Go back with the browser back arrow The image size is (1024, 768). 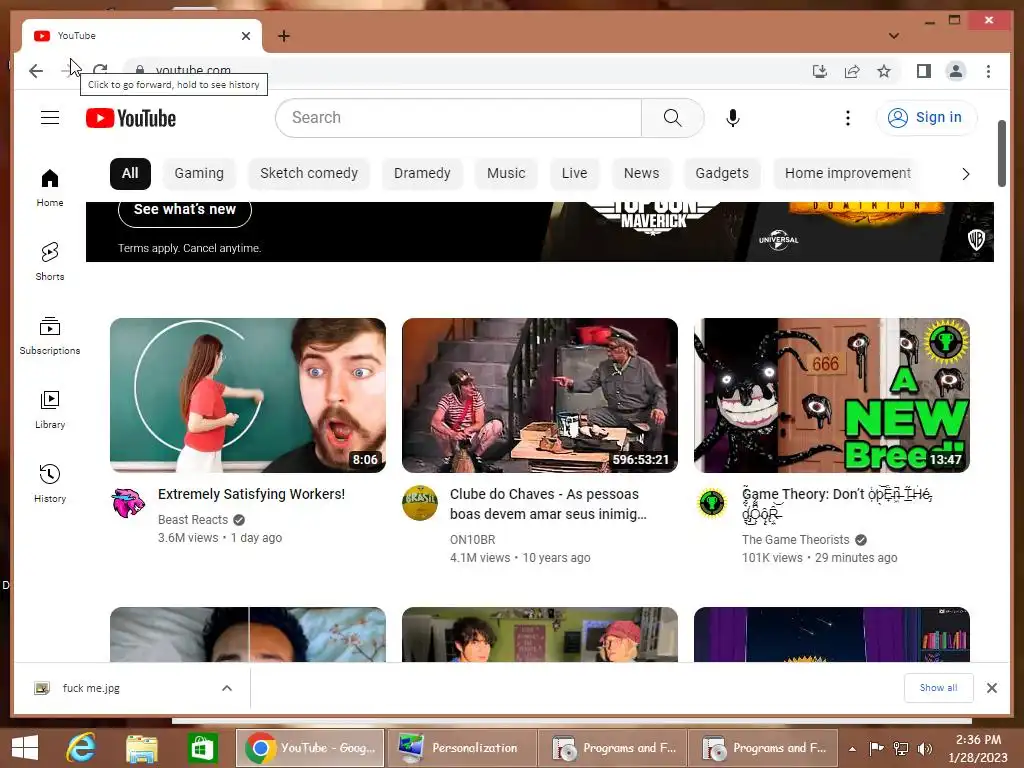click(x=36, y=71)
